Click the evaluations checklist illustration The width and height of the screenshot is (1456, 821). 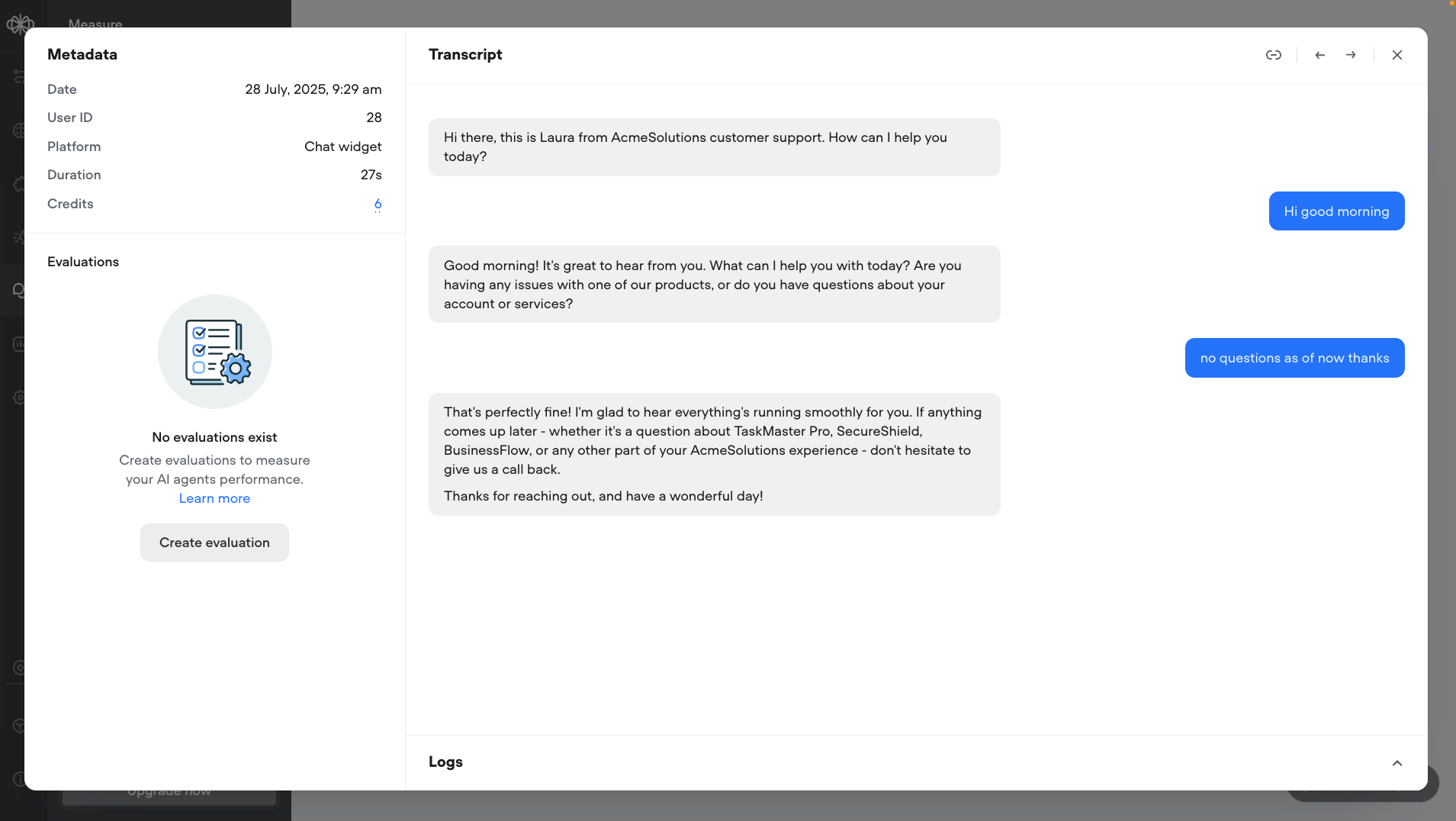(x=215, y=352)
